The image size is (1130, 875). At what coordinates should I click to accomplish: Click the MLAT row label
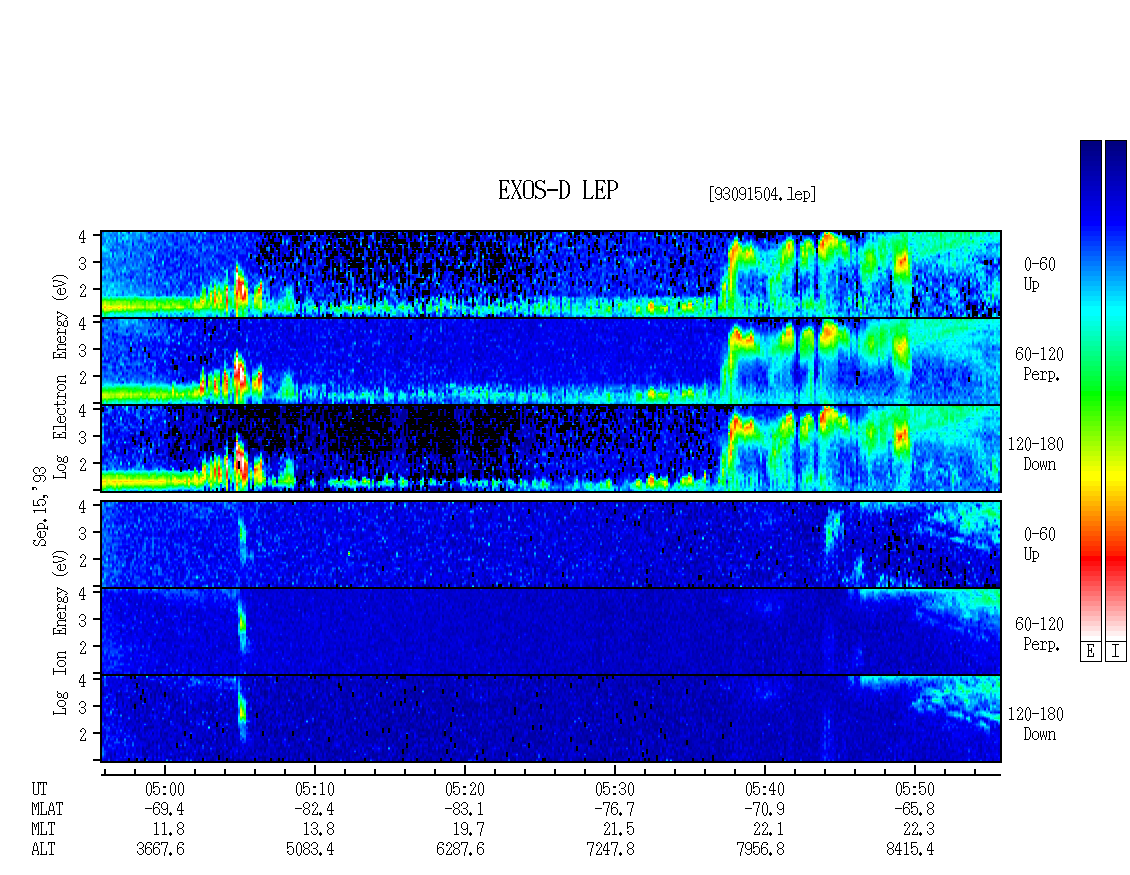pos(47,809)
